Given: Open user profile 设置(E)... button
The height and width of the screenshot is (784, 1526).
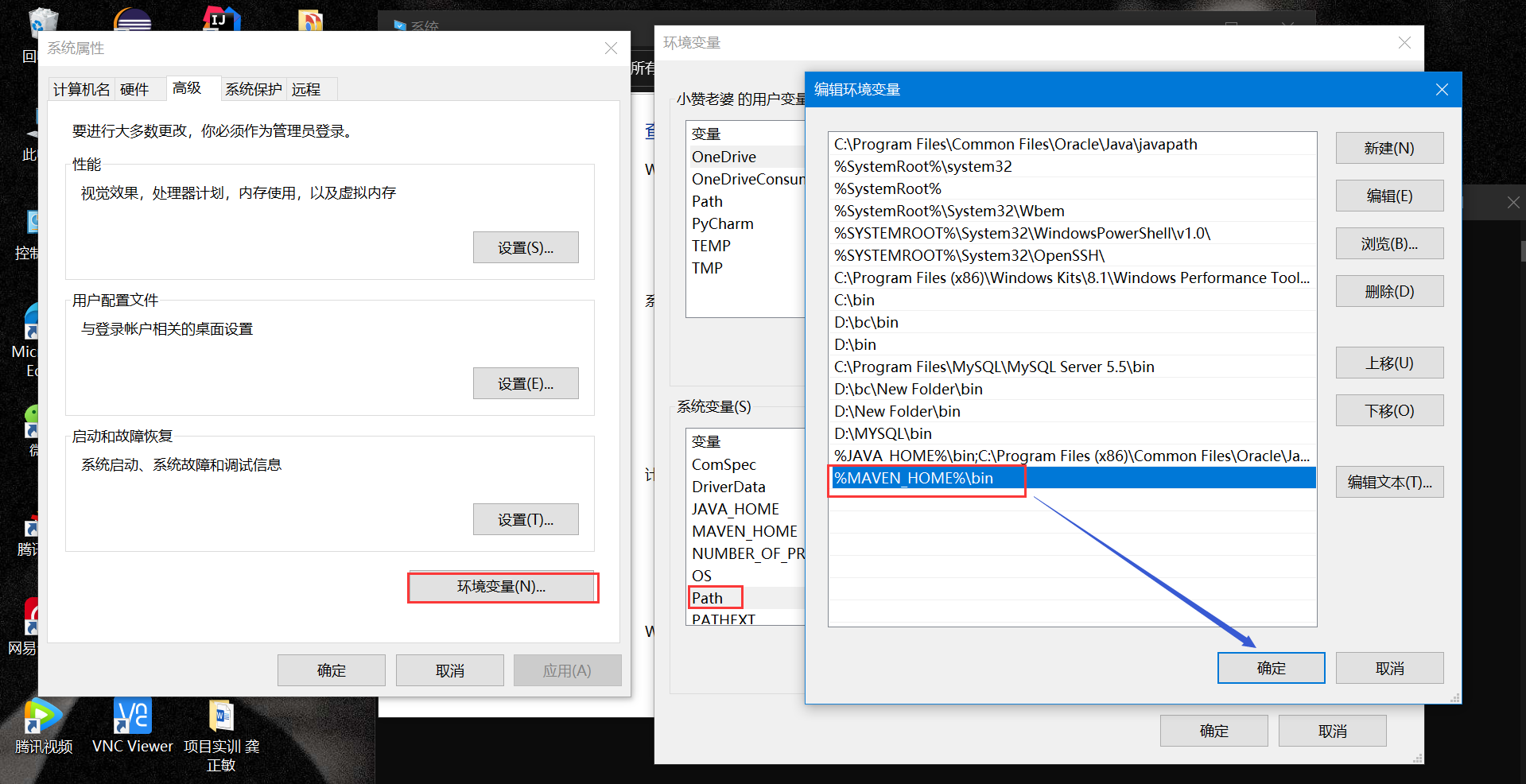Looking at the screenshot, I should [x=526, y=383].
